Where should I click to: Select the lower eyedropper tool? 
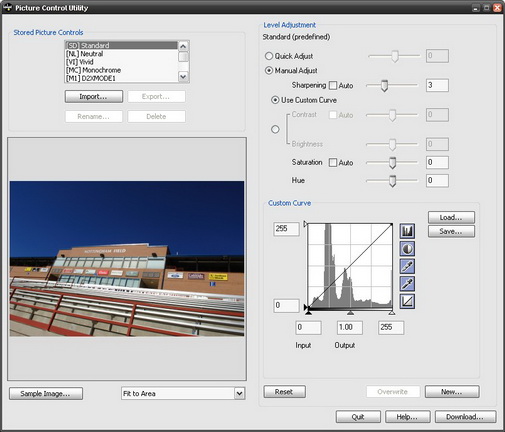coord(407,284)
